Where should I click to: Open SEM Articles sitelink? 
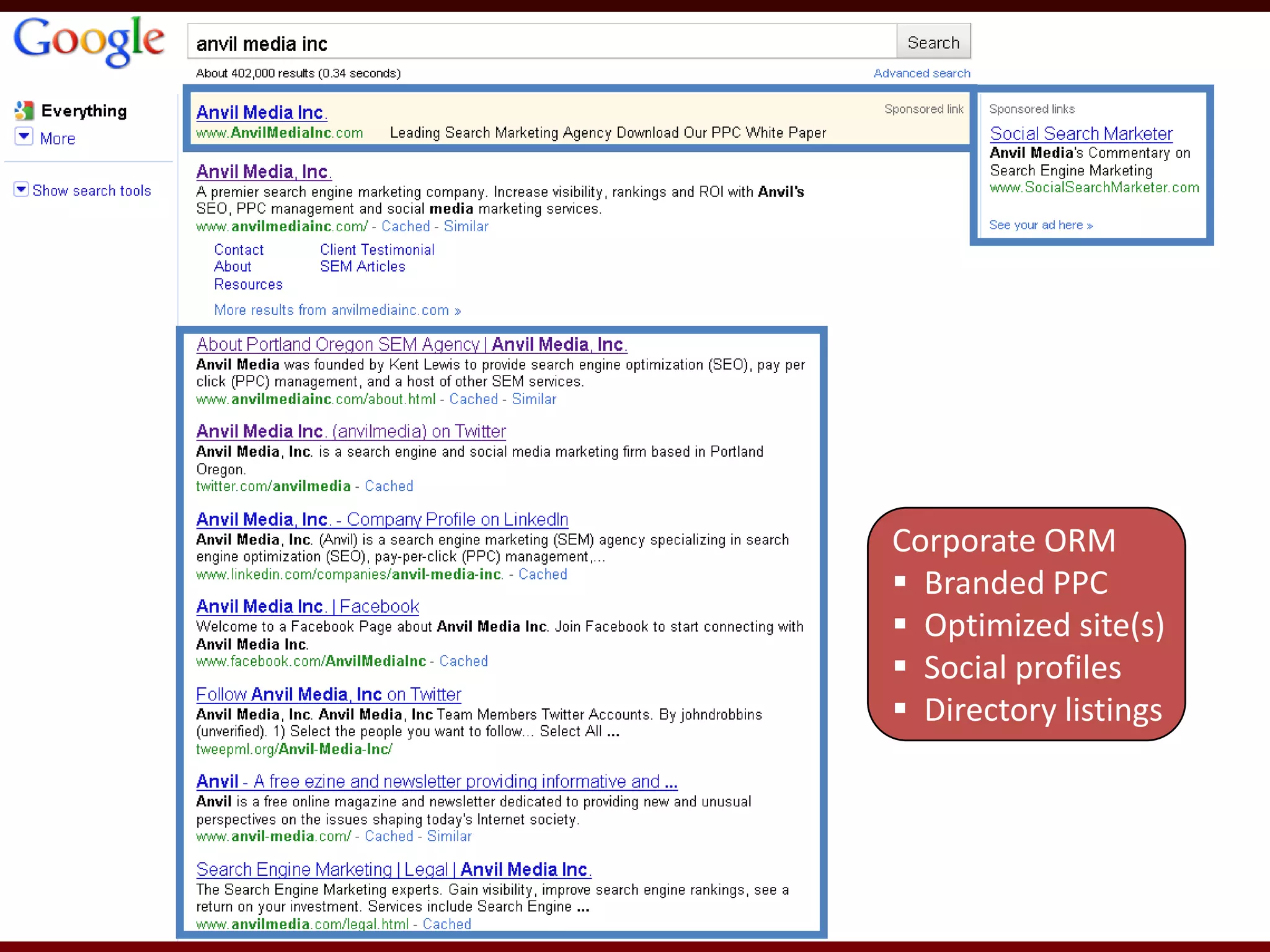(363, 267)
